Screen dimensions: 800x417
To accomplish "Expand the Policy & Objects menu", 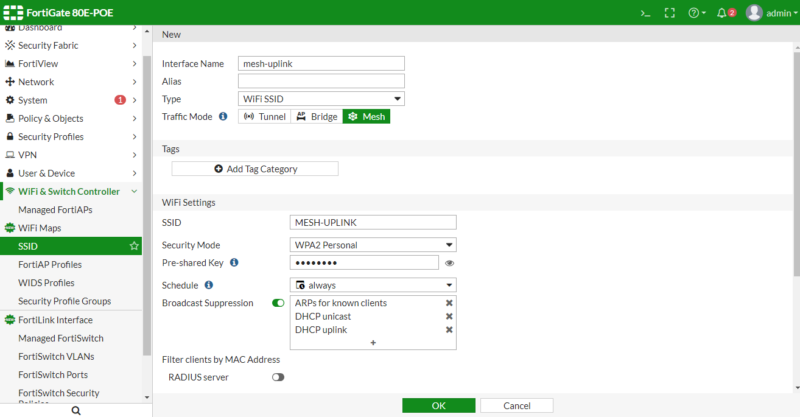I will coord(70,118).
